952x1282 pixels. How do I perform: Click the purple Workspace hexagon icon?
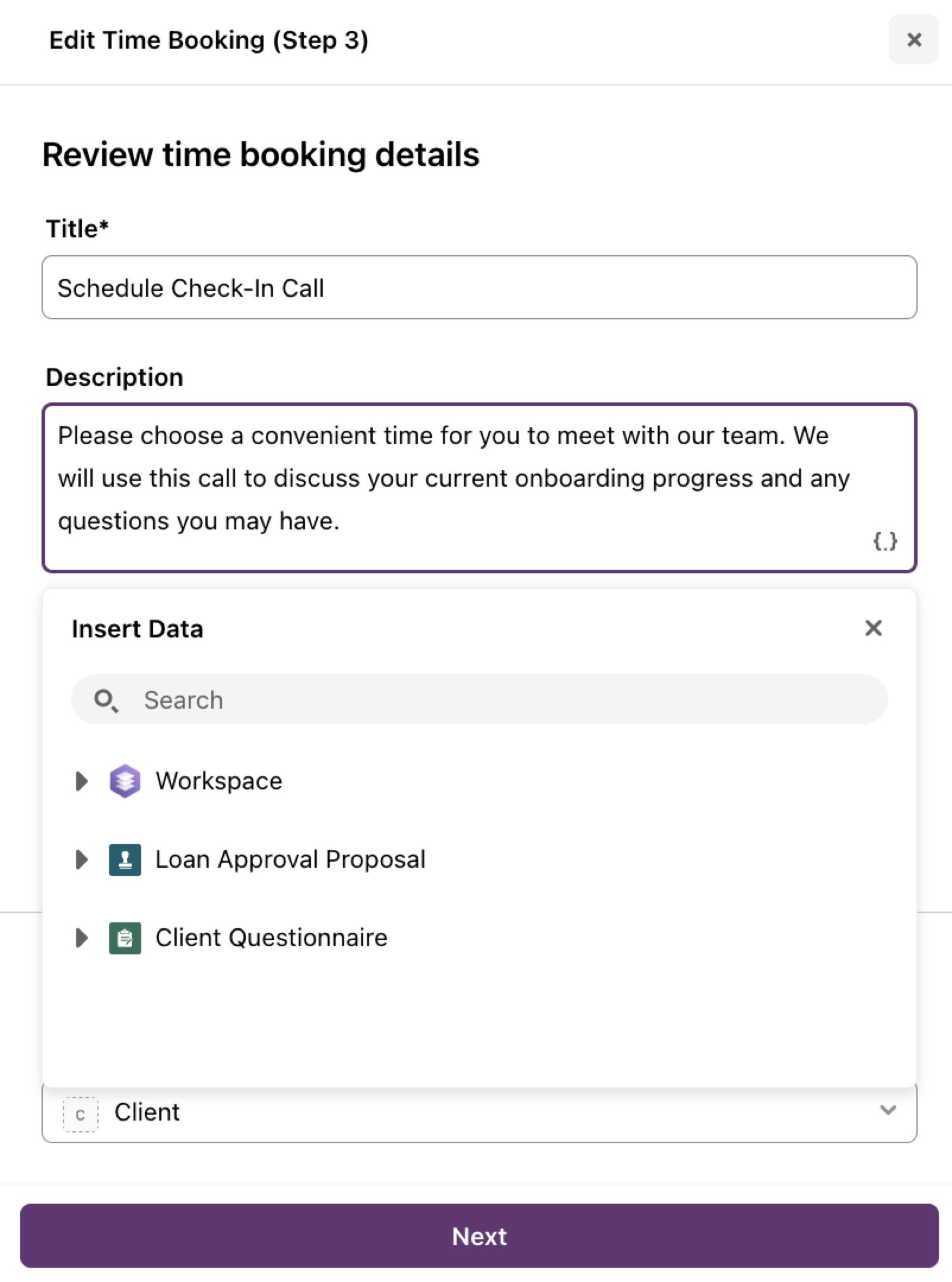125,781
